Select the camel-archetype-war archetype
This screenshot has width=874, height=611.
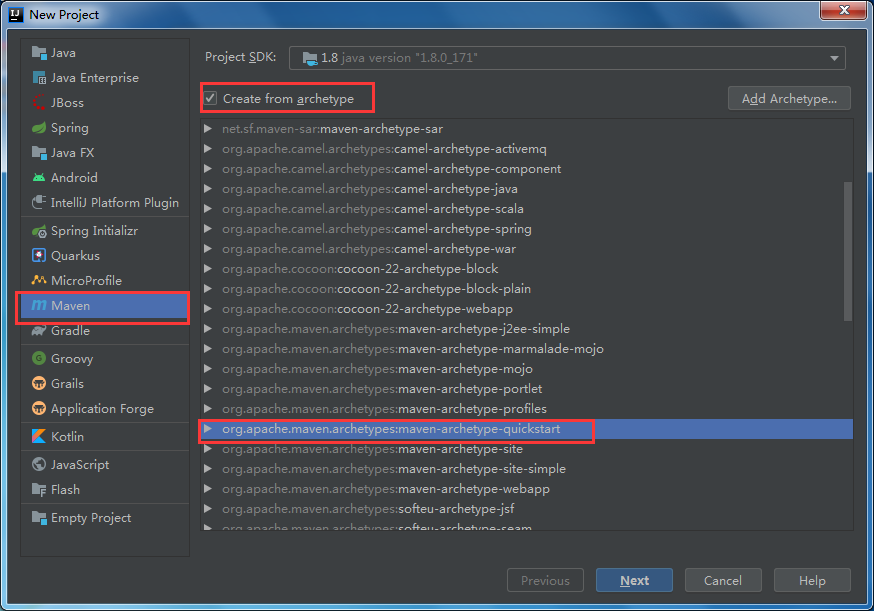tap(369, 249)
